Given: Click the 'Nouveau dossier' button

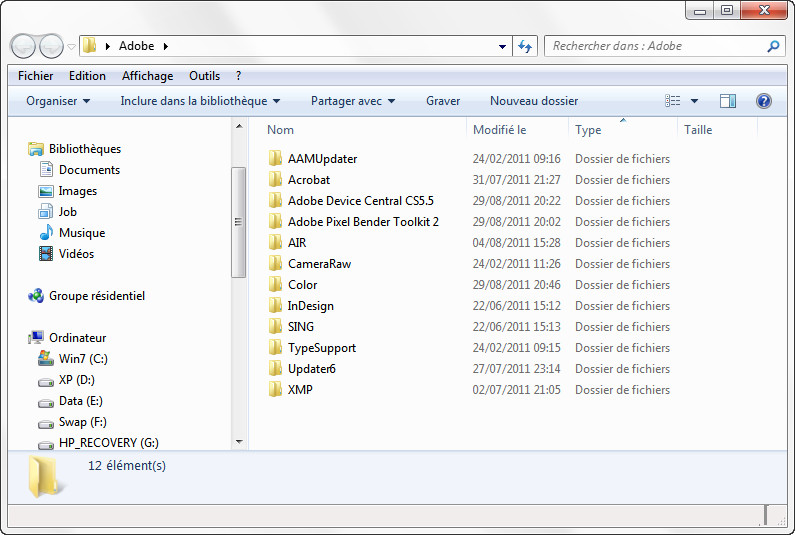Looking at the screenshot, I should point(534,101).
